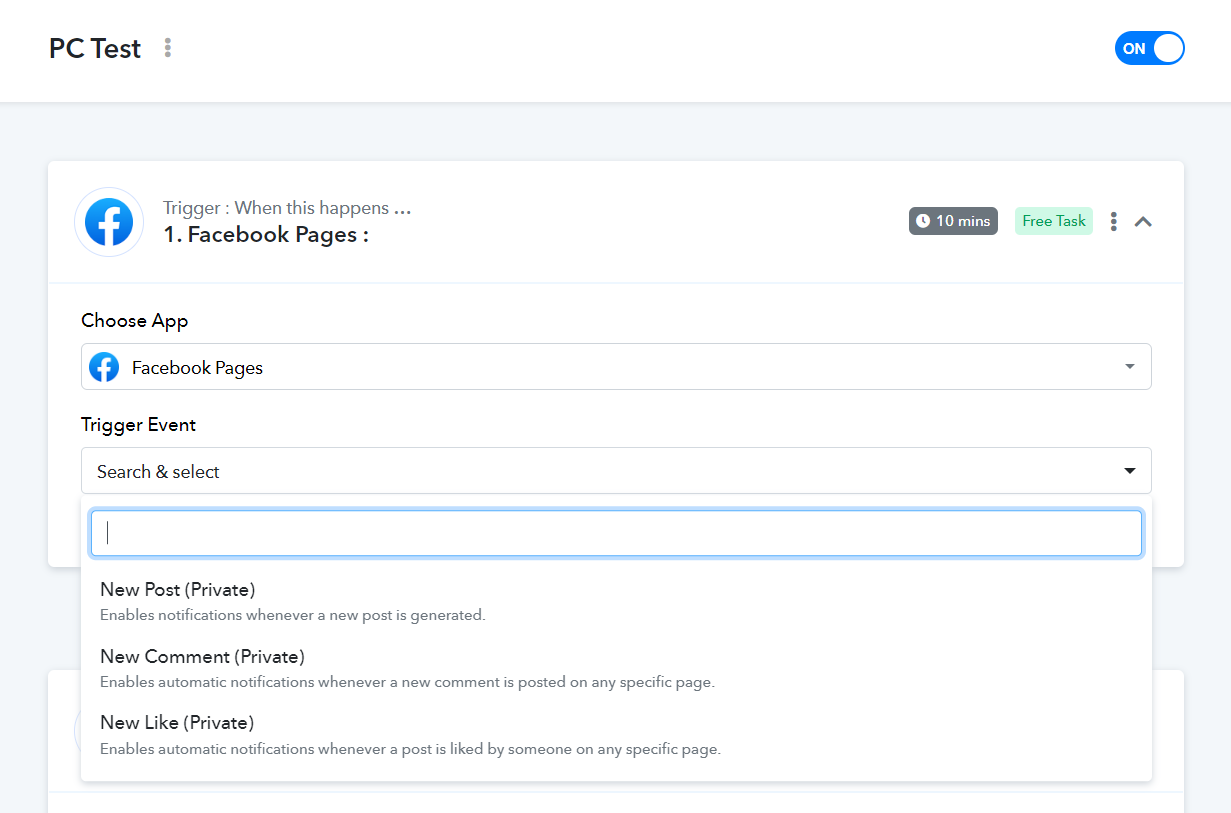Open the options menu beside PC Test
Image resolution: width=1231 pixels, height=813 pixels.
168,48
